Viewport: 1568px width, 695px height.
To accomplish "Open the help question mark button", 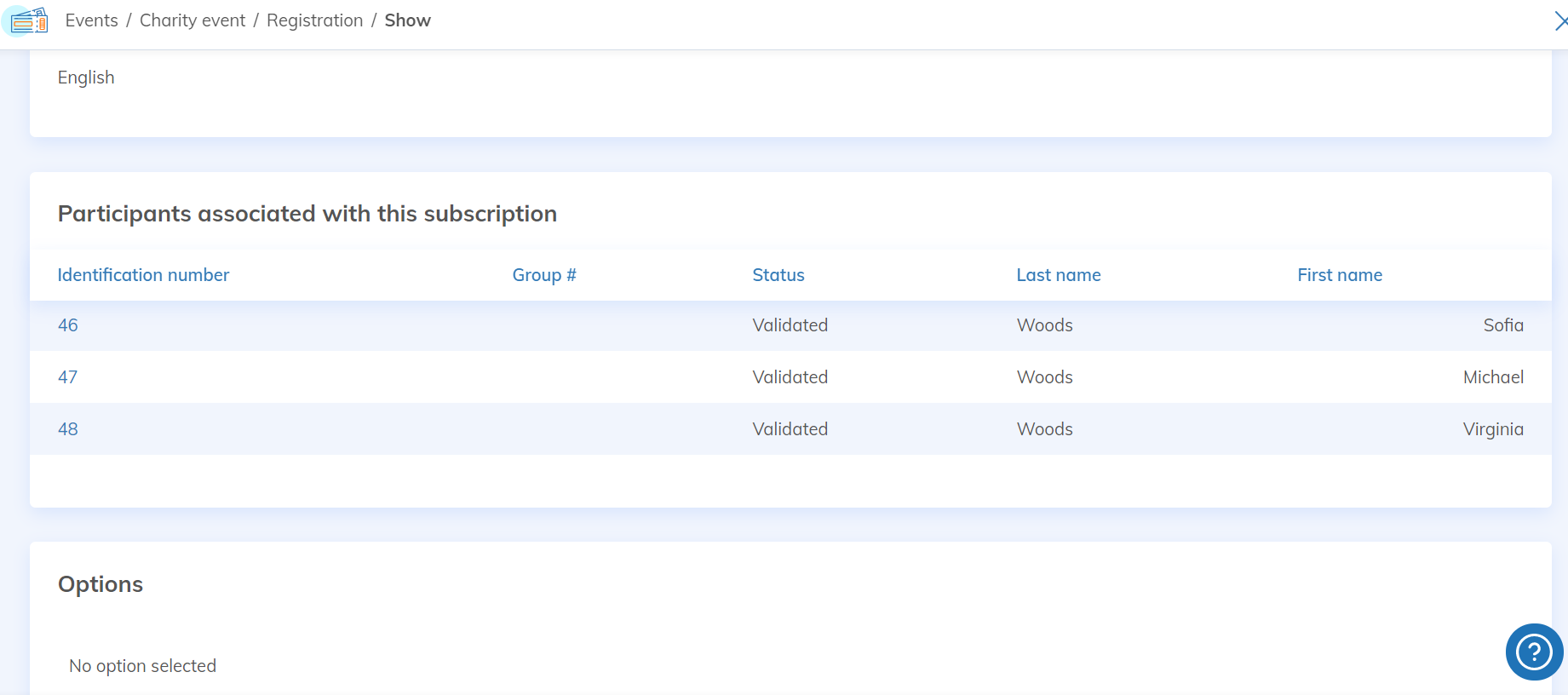I will click(x=1534, y=652).
